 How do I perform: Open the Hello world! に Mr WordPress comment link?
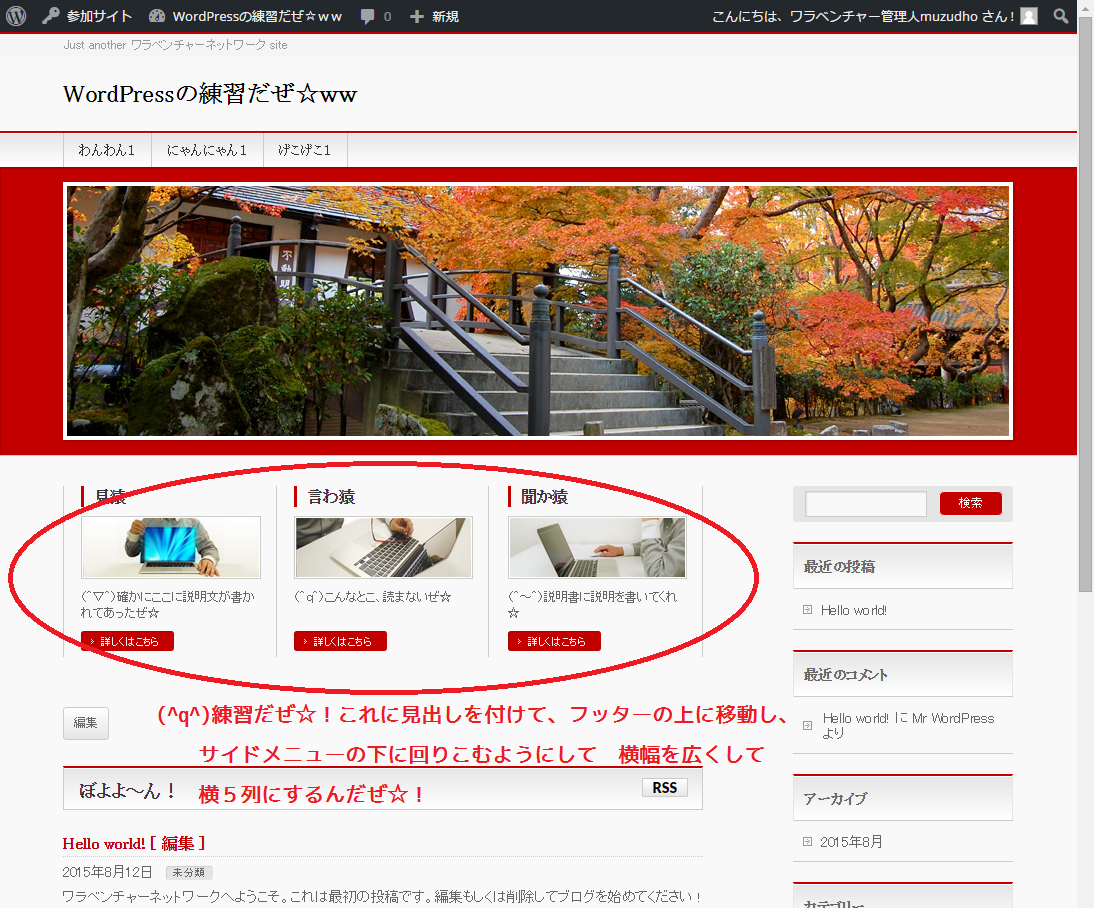pyautogui.click(x=908, y=725)
